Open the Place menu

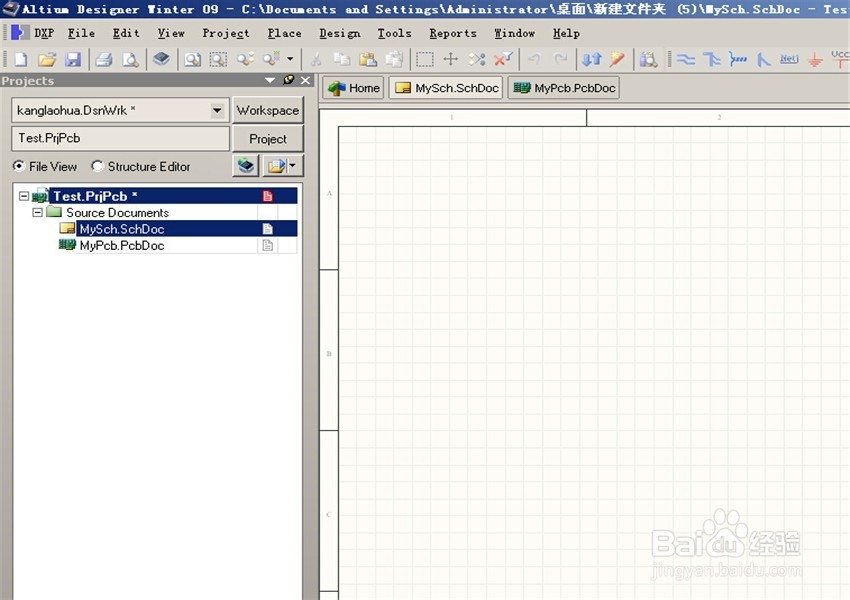tap(285, 34)
